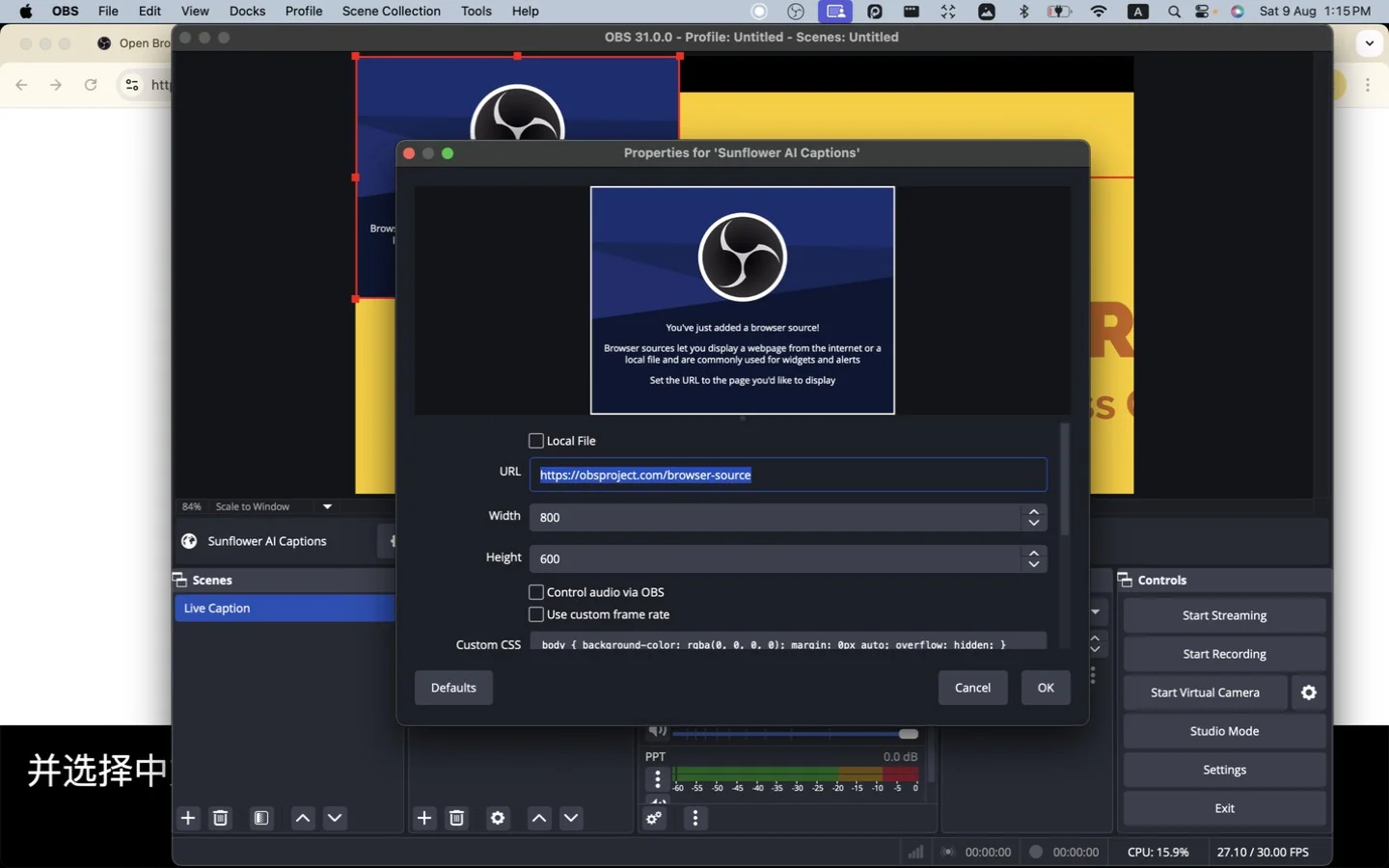Remove selected source with trash icon
Image resolution: width=1389 pixels, height=868 pixels.
(457, 818)
